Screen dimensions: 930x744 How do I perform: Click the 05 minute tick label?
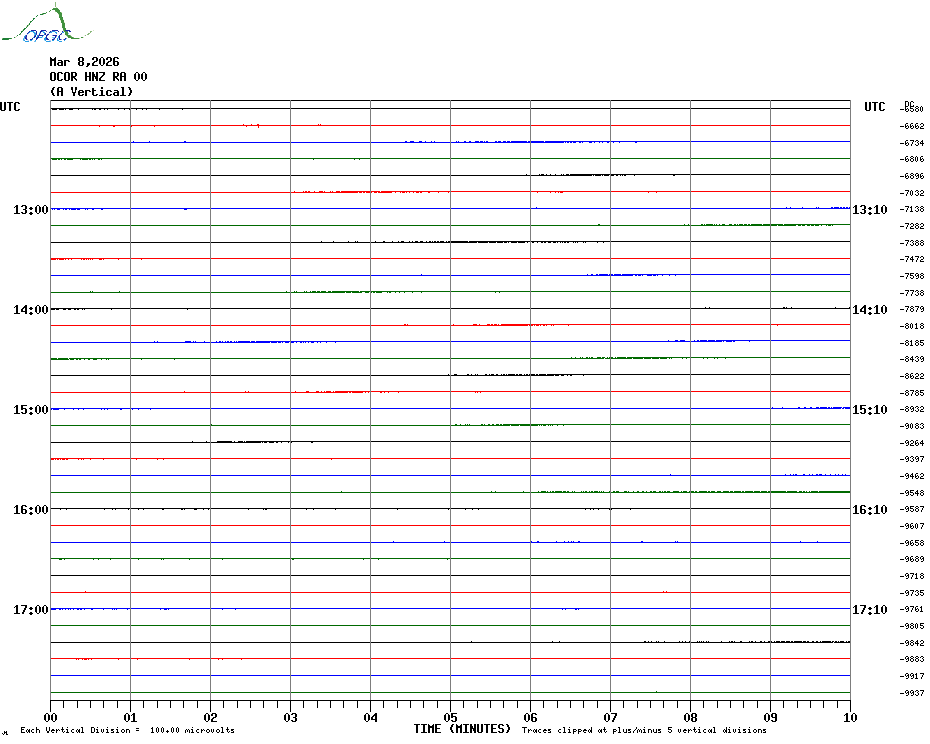[x=450, y=717]
